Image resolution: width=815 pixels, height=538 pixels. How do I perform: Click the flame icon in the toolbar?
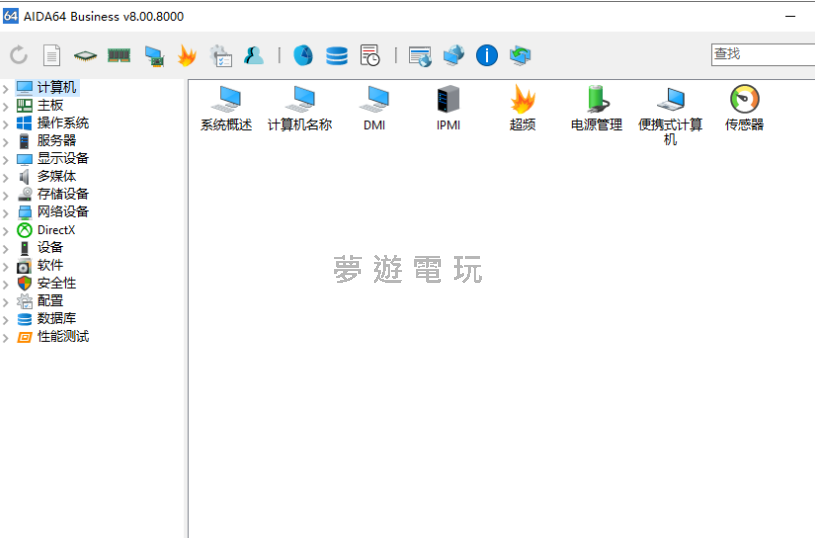187,56
